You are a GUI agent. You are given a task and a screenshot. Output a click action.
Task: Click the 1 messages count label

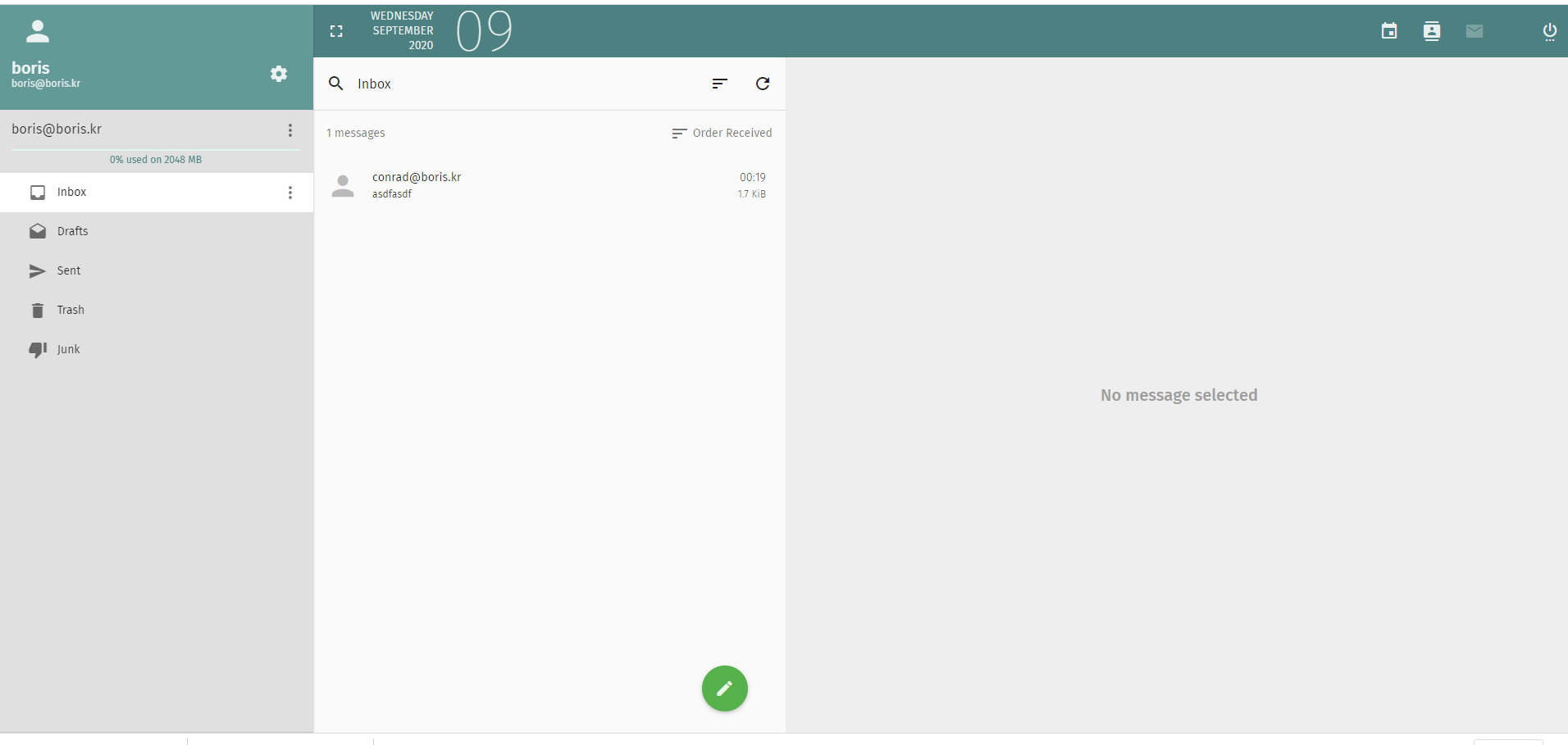click(356, 133)
